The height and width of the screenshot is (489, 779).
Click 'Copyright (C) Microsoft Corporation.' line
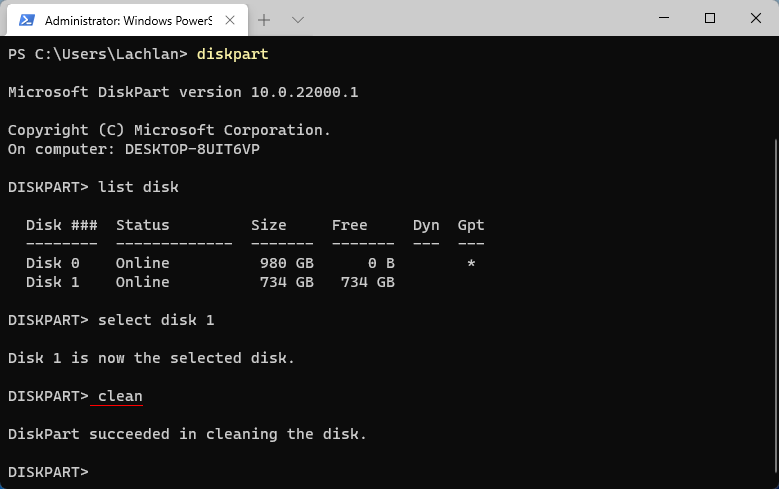pos(169,130)
